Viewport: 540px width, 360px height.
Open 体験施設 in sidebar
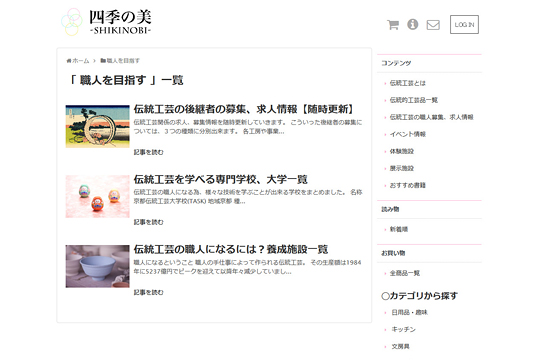tap(402, 151)
